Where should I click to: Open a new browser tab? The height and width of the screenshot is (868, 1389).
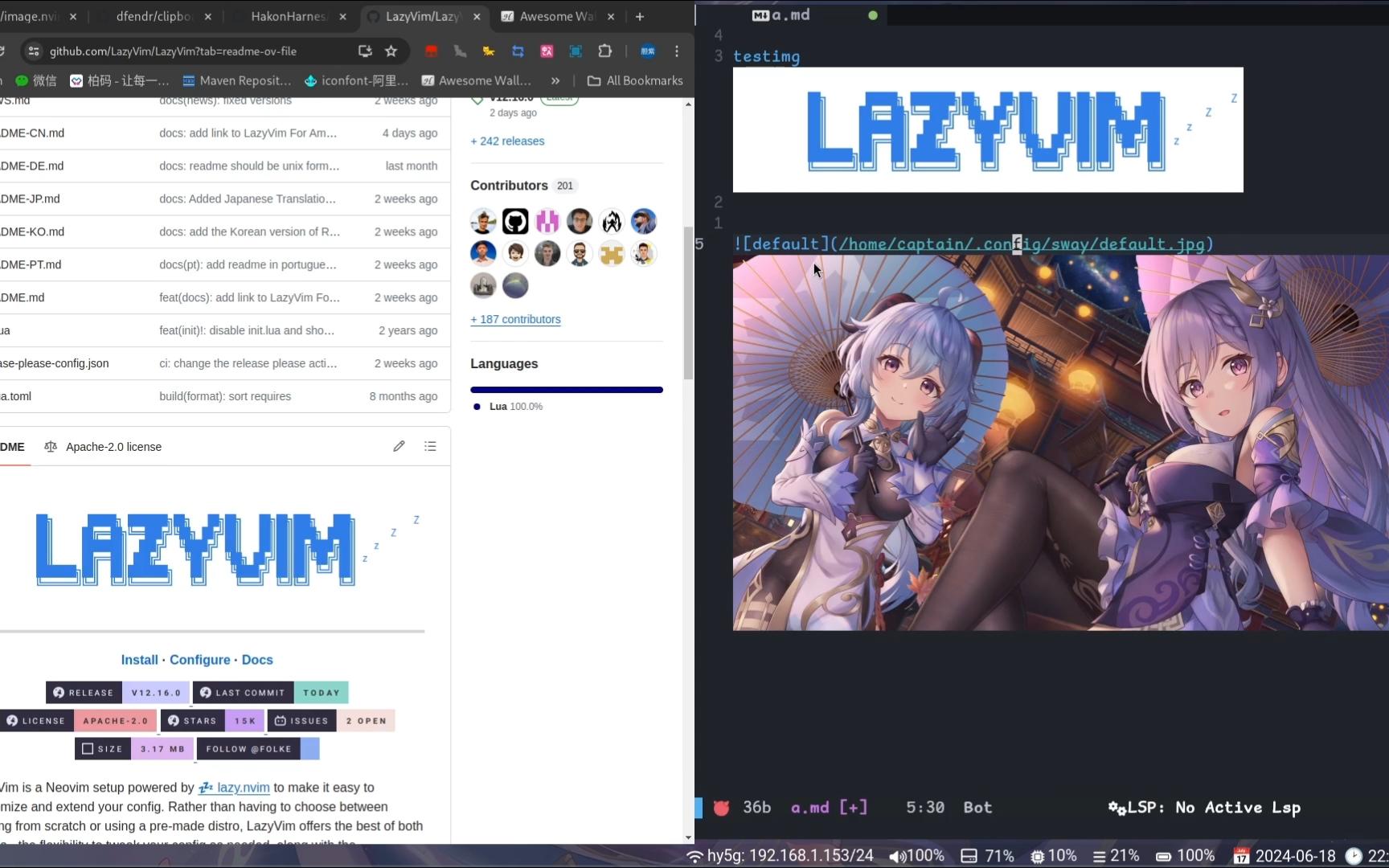coord(640,16)
